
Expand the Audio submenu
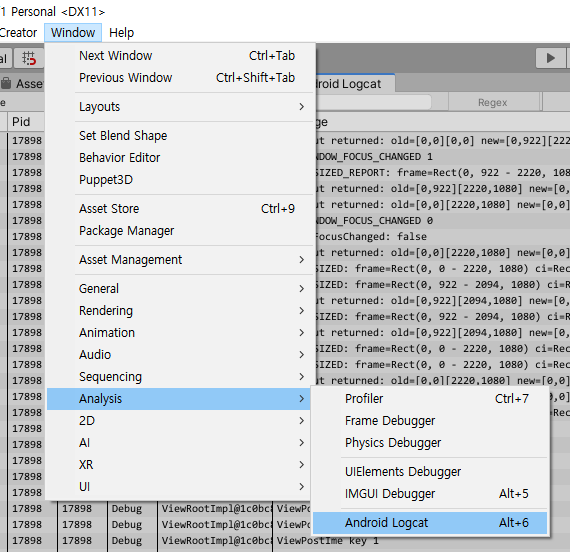[180, 355]
